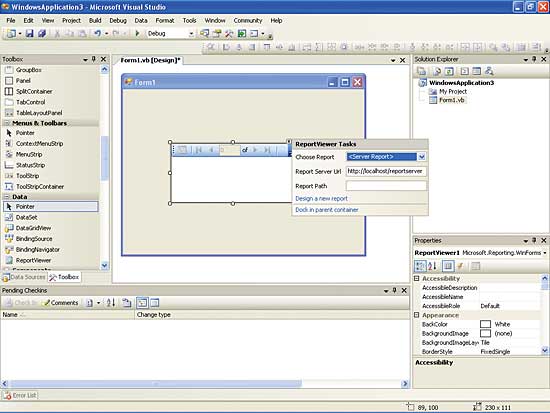The image size is (550, 413).
Task: Collapse the Accessibility property group
Action: tap(416, 278)
